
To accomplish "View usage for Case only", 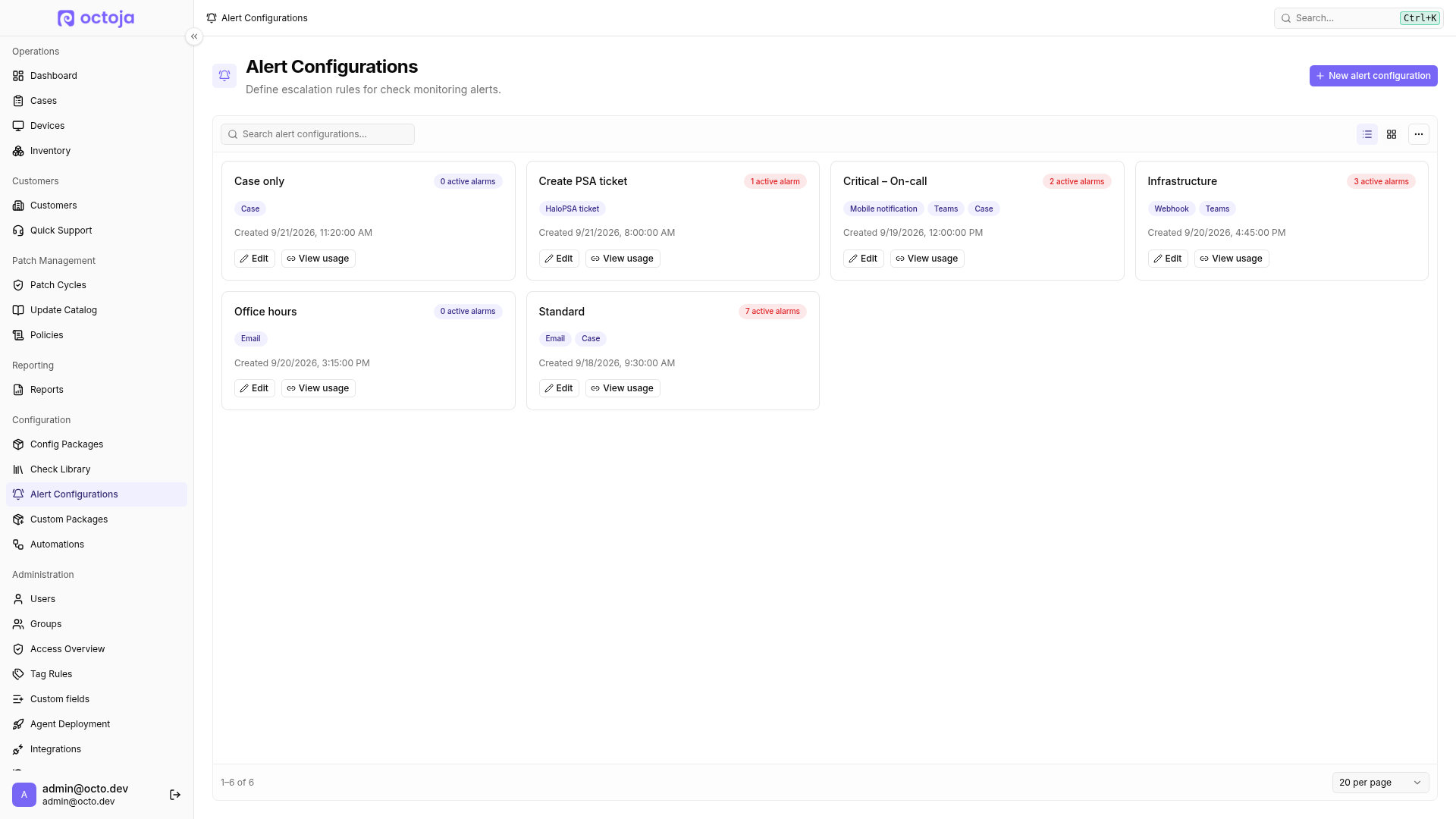I will pos(318,259).
